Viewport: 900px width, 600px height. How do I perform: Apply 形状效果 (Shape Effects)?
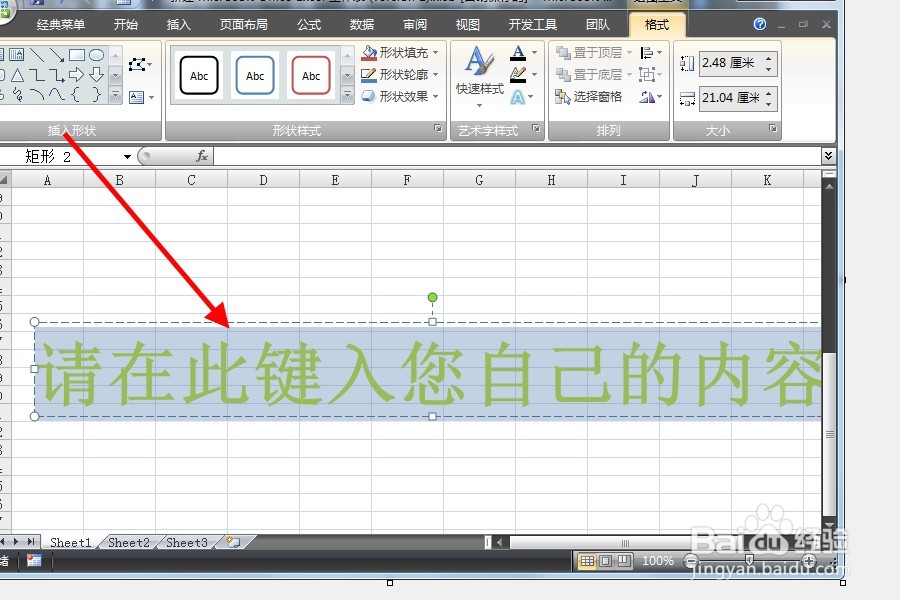[396, 96]
